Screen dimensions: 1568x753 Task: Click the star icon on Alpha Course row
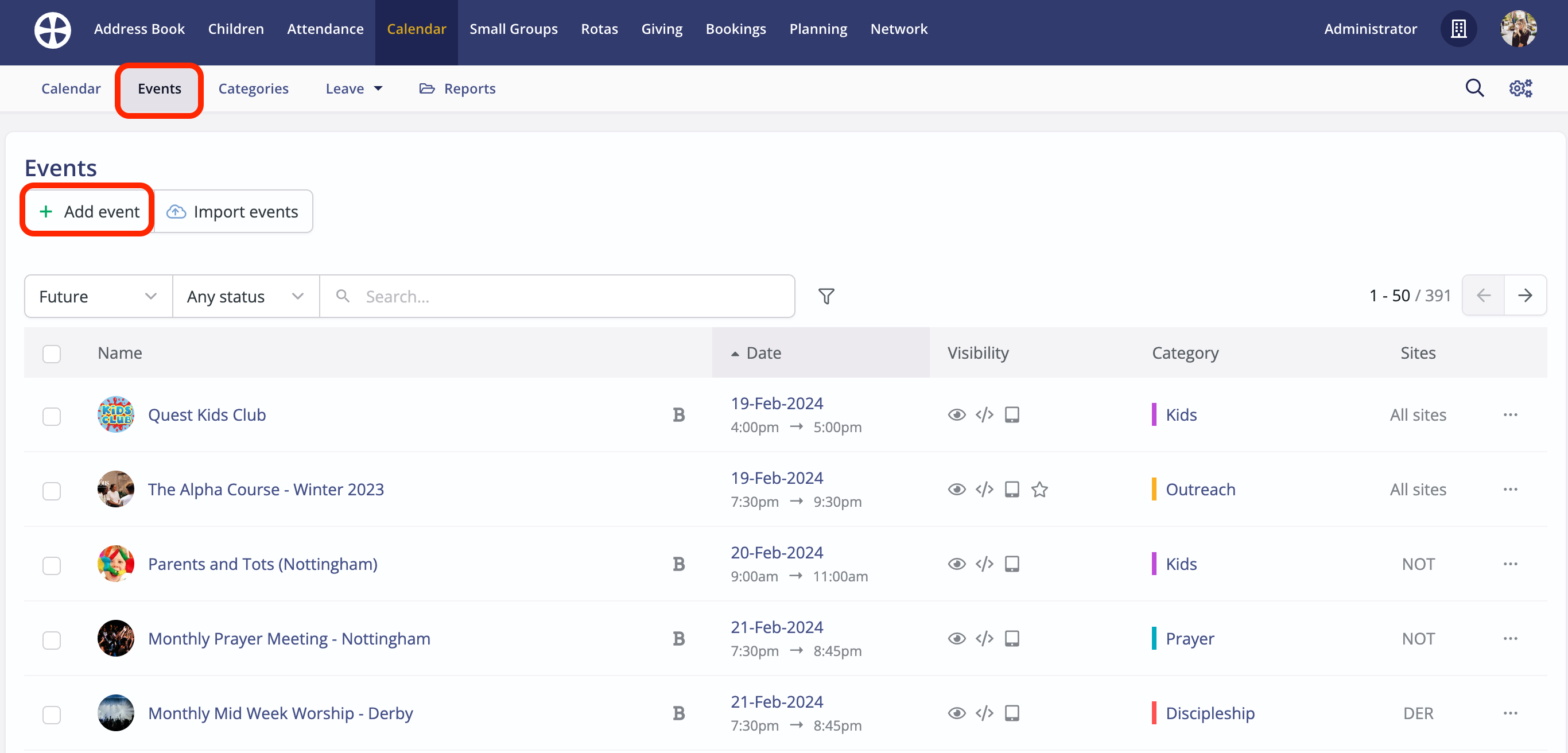(1039, 490)
